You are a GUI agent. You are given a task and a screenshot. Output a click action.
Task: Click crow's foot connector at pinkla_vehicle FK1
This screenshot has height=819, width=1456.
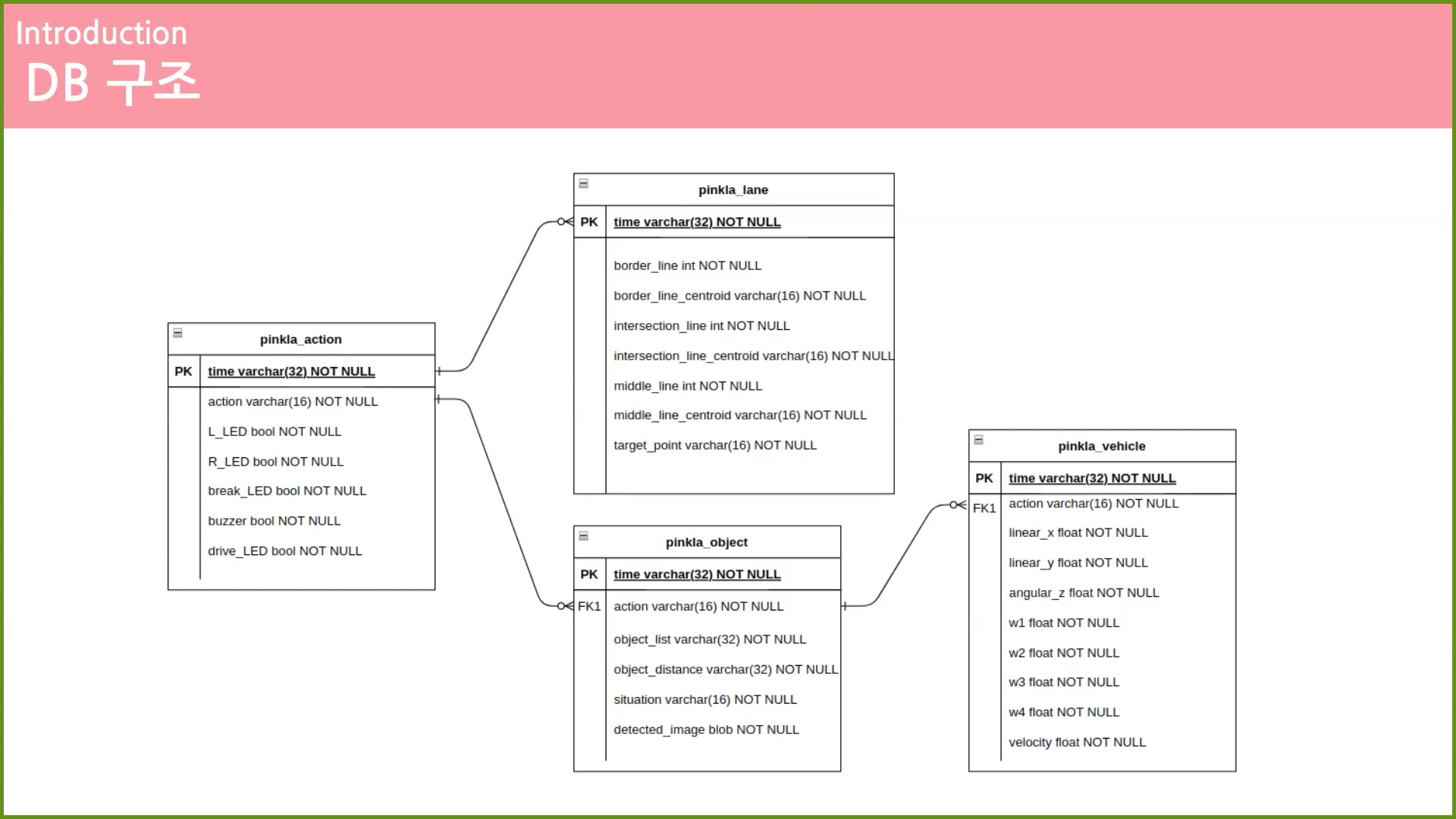coord(959,505)
